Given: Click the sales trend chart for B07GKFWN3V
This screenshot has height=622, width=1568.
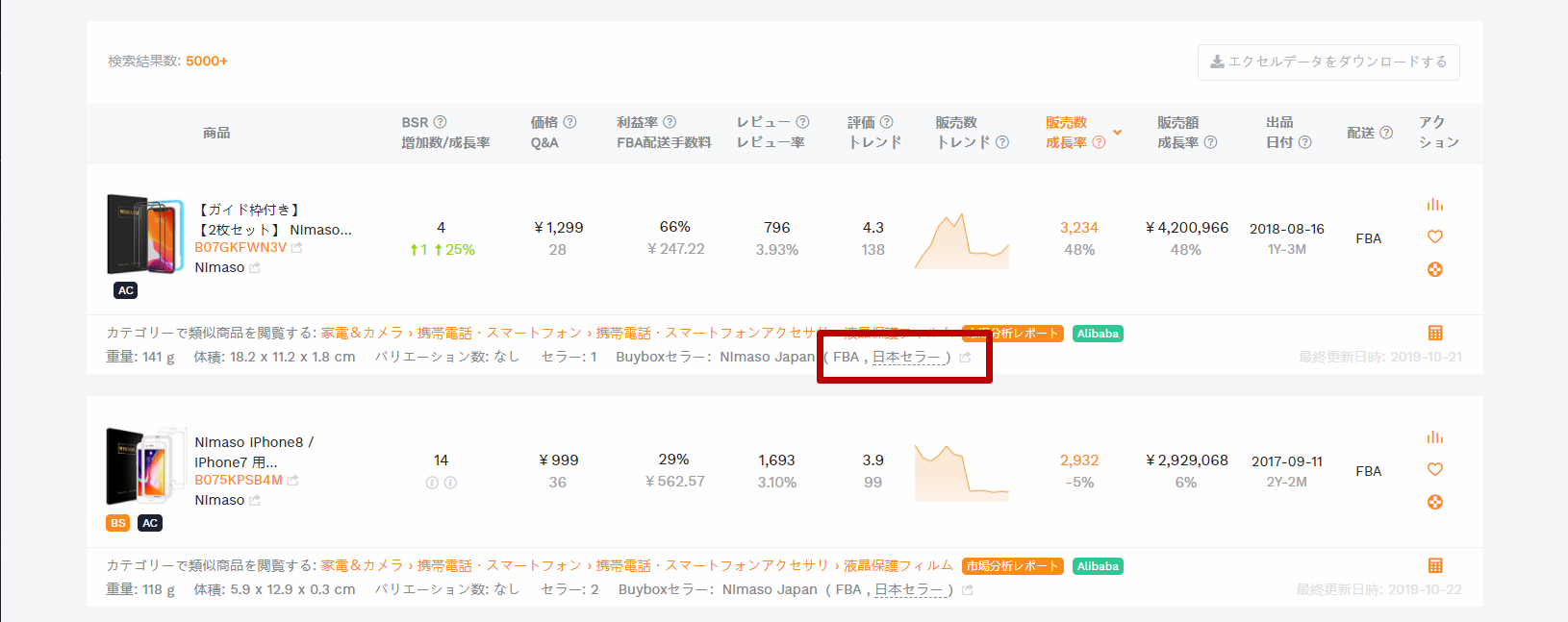Looking at the screenshot, I should (962, 241).
